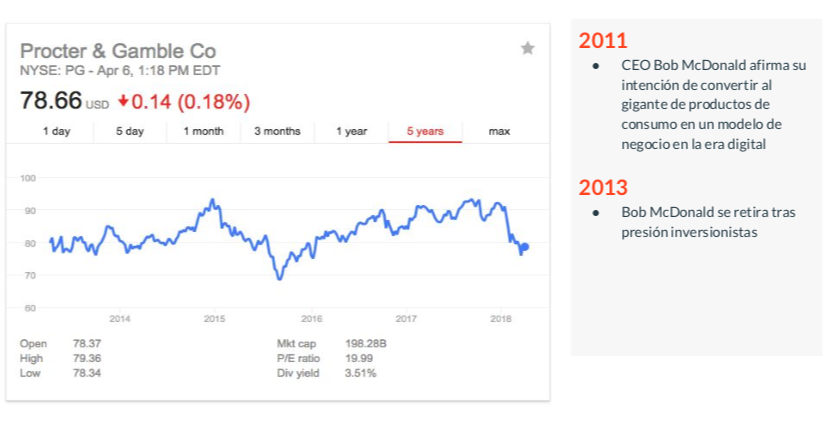The height and width of the screenshot is (427, 840).
Task: Click the 2015 year axis label
Action: [214, 319]
